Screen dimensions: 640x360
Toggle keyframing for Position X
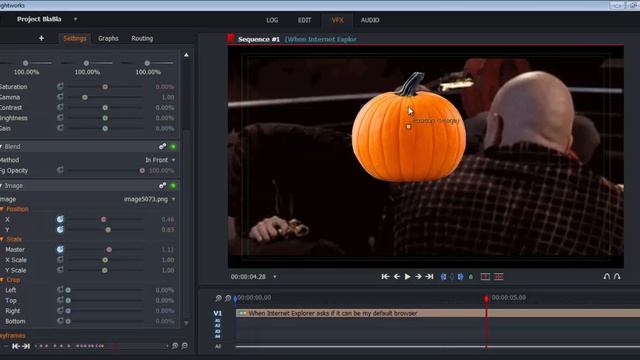[60, 219]
